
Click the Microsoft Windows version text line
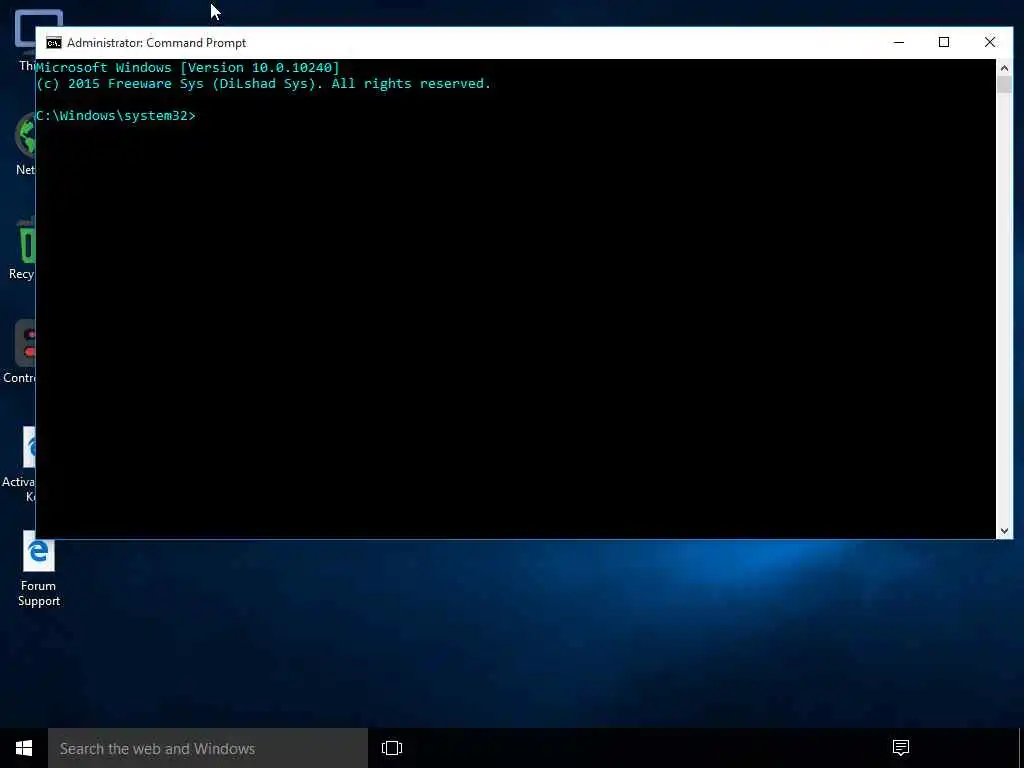[x=188, y=68]
